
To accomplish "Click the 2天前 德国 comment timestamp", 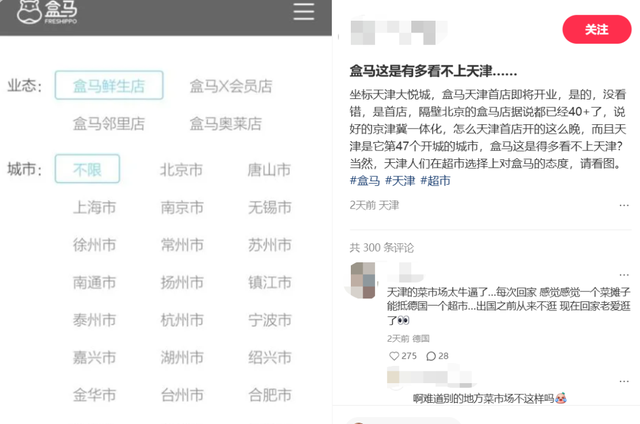I will click(408, 338).
